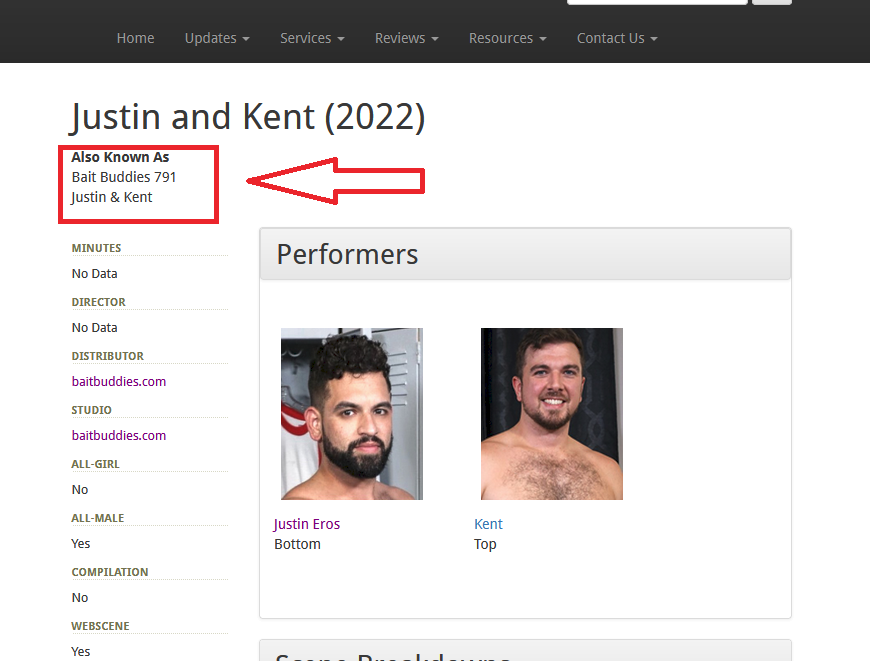Click the Bait Buddies 791 alias text
Screen dimensions: 870x661
(x=123, y=176)
